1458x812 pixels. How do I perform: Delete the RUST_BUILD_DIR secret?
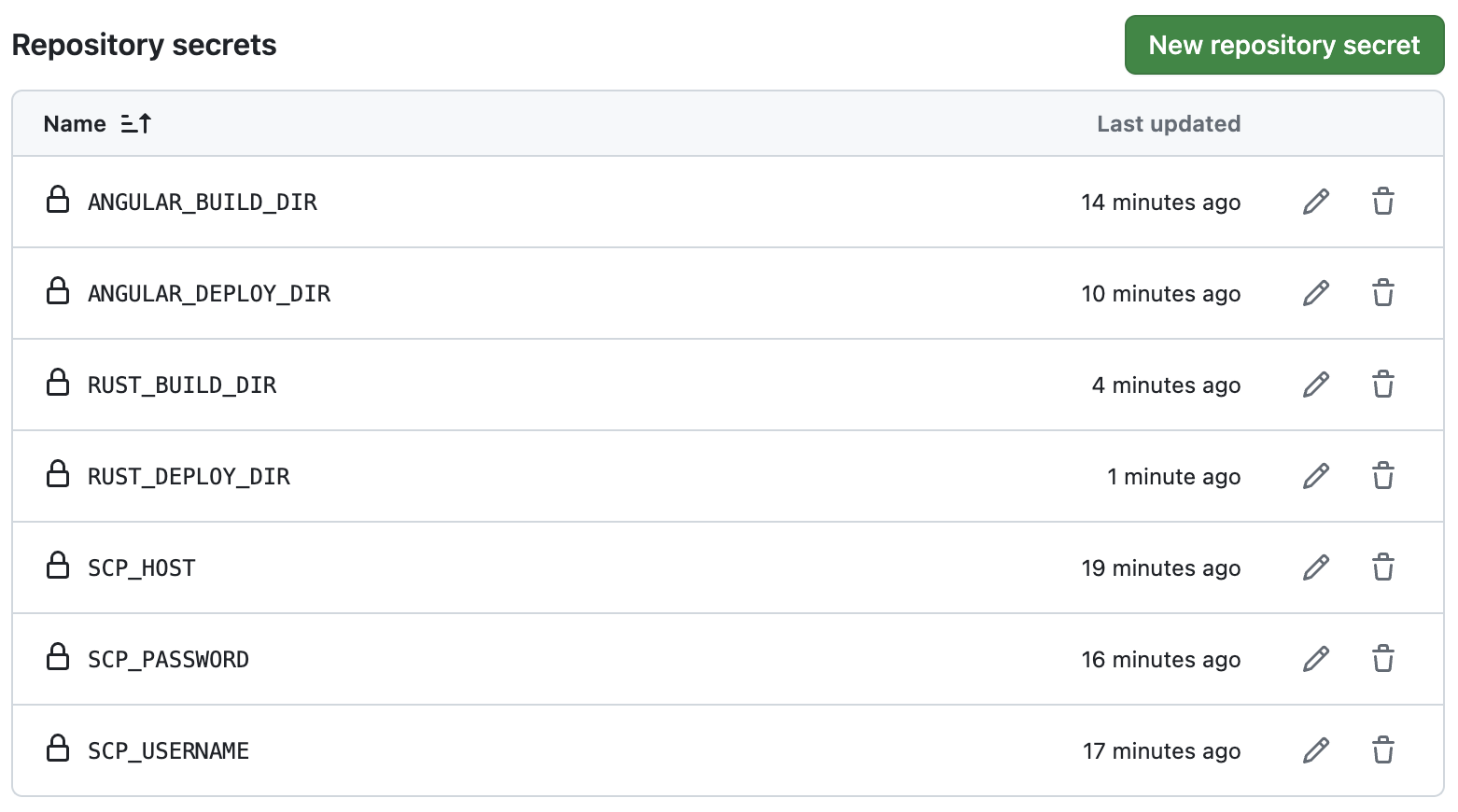(x=1382, y=385)
